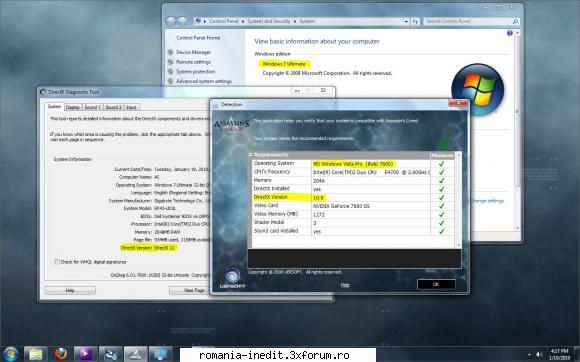580x362 pixels.
Task: Select the Operating System requirement row
Action: pyautogui.click(x=353, y=163)
